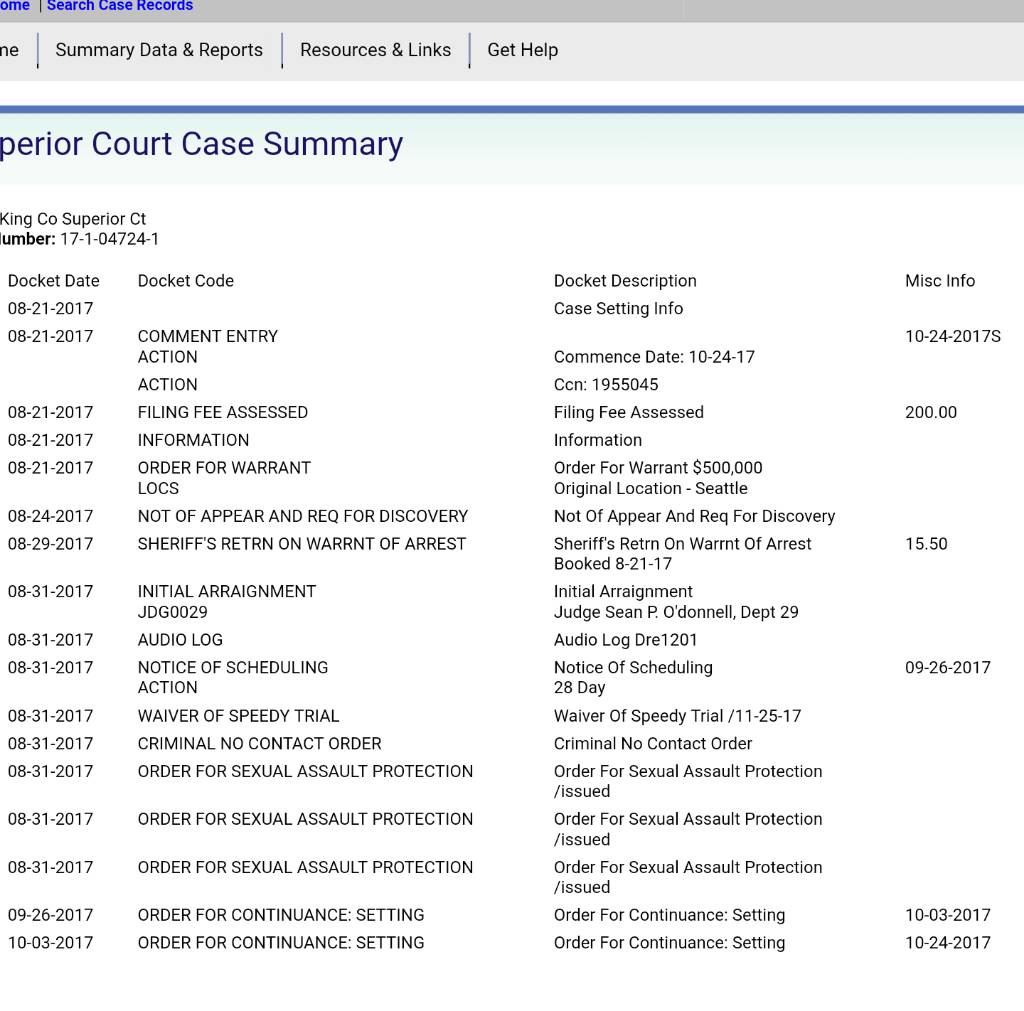
Task: Click the NOTICE OF SCHEDULING docket code
Action: (x=232, y=668)
